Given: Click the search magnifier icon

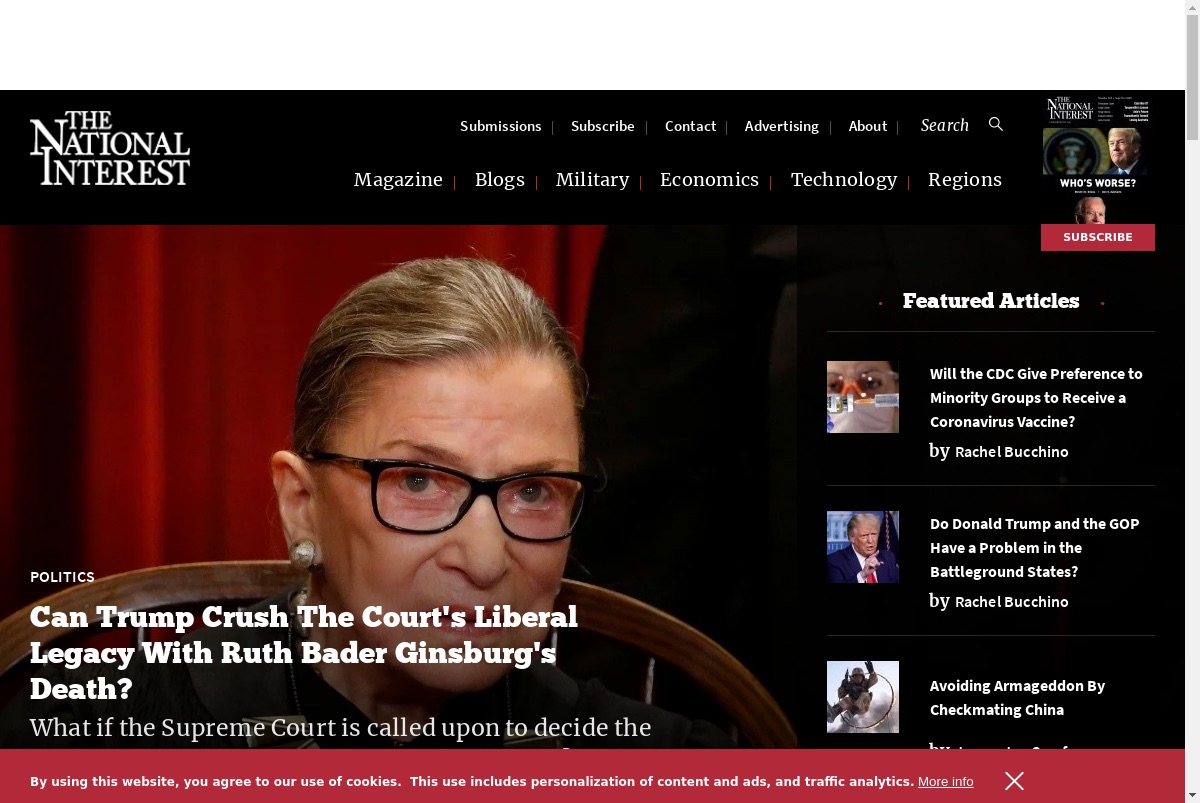Looking at the screenshot, I should point(996,124).
